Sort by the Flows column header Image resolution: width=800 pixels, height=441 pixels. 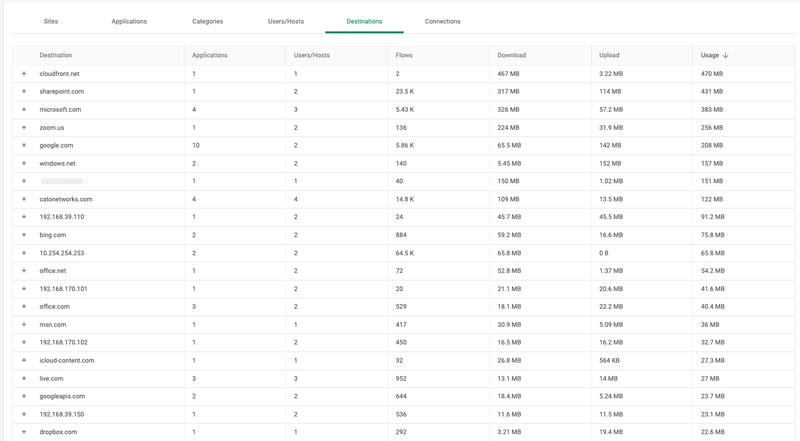(x=404, y=55)
